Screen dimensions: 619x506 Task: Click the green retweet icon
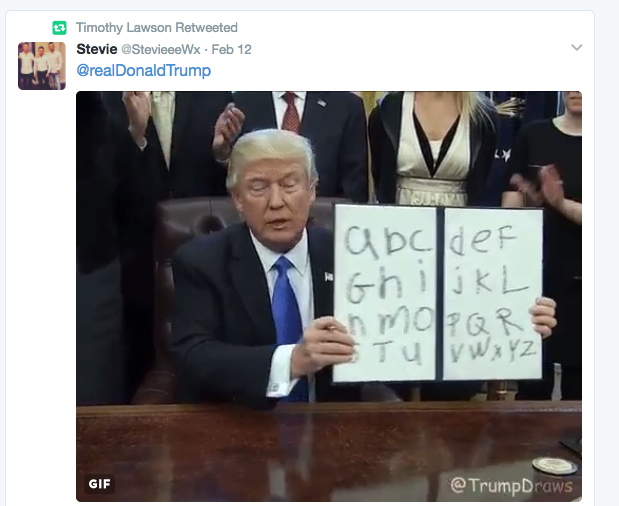(x=60, y=28)
